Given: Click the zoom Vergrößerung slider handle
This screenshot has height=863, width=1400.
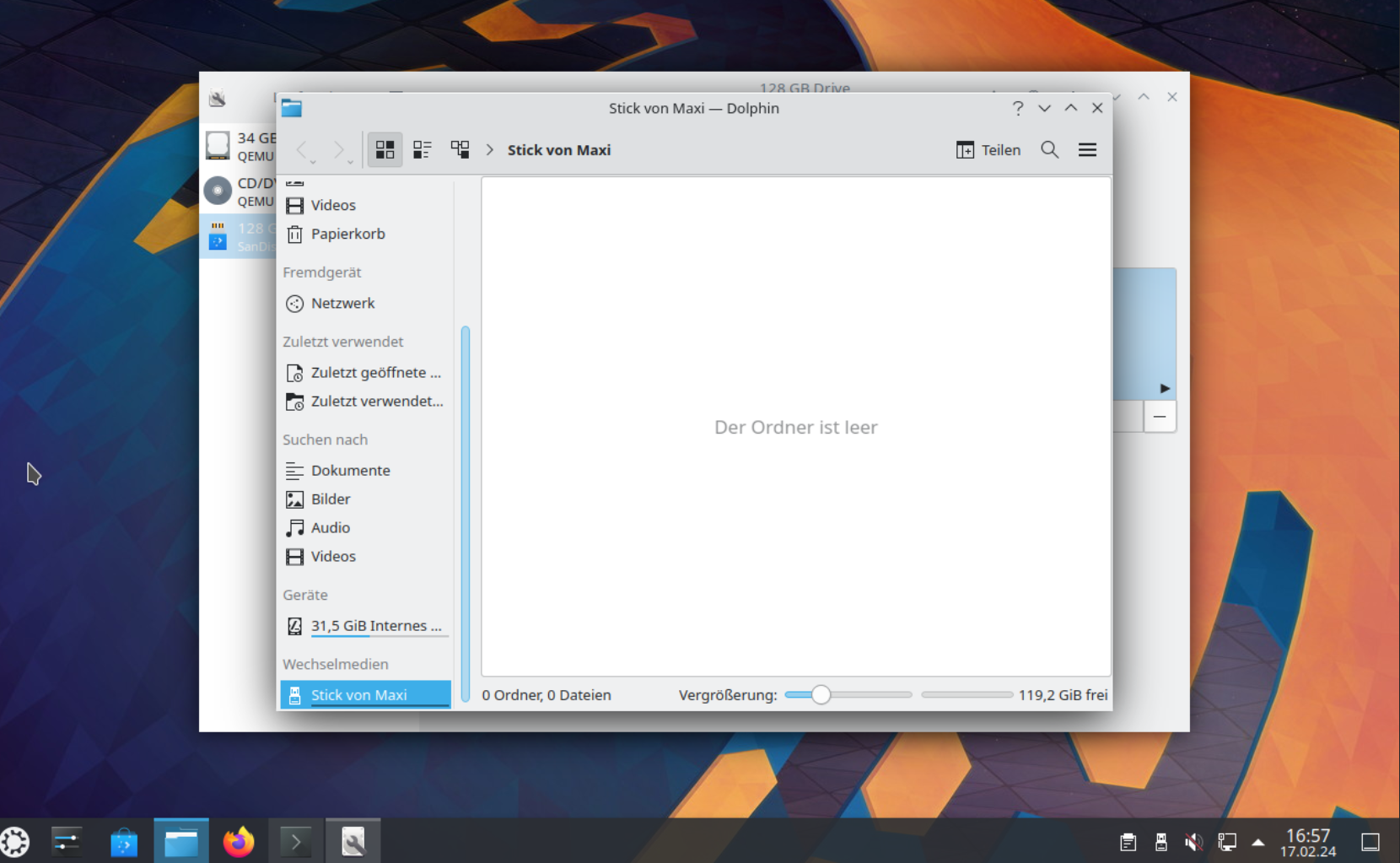Looking at the screenshot, I should click(821, 695).
